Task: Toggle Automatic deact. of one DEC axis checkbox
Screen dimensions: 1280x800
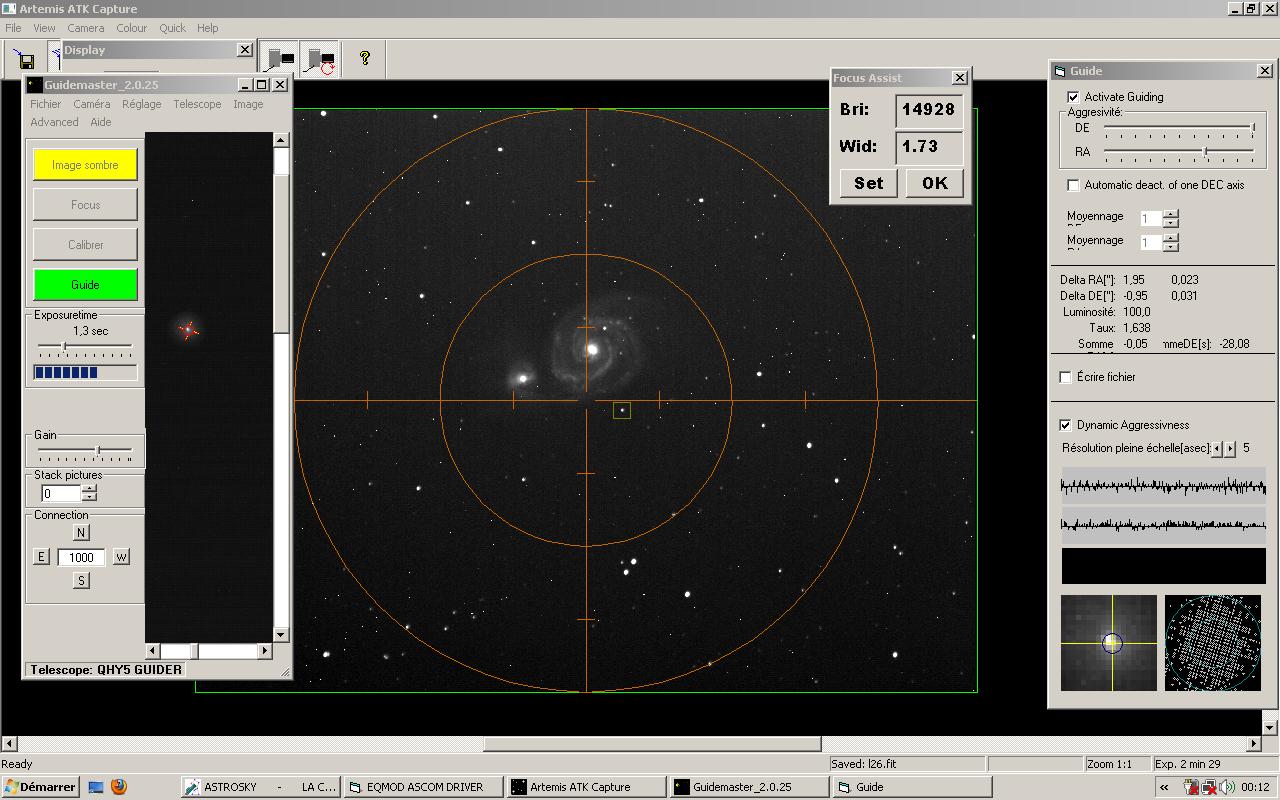Action: 1073,185
